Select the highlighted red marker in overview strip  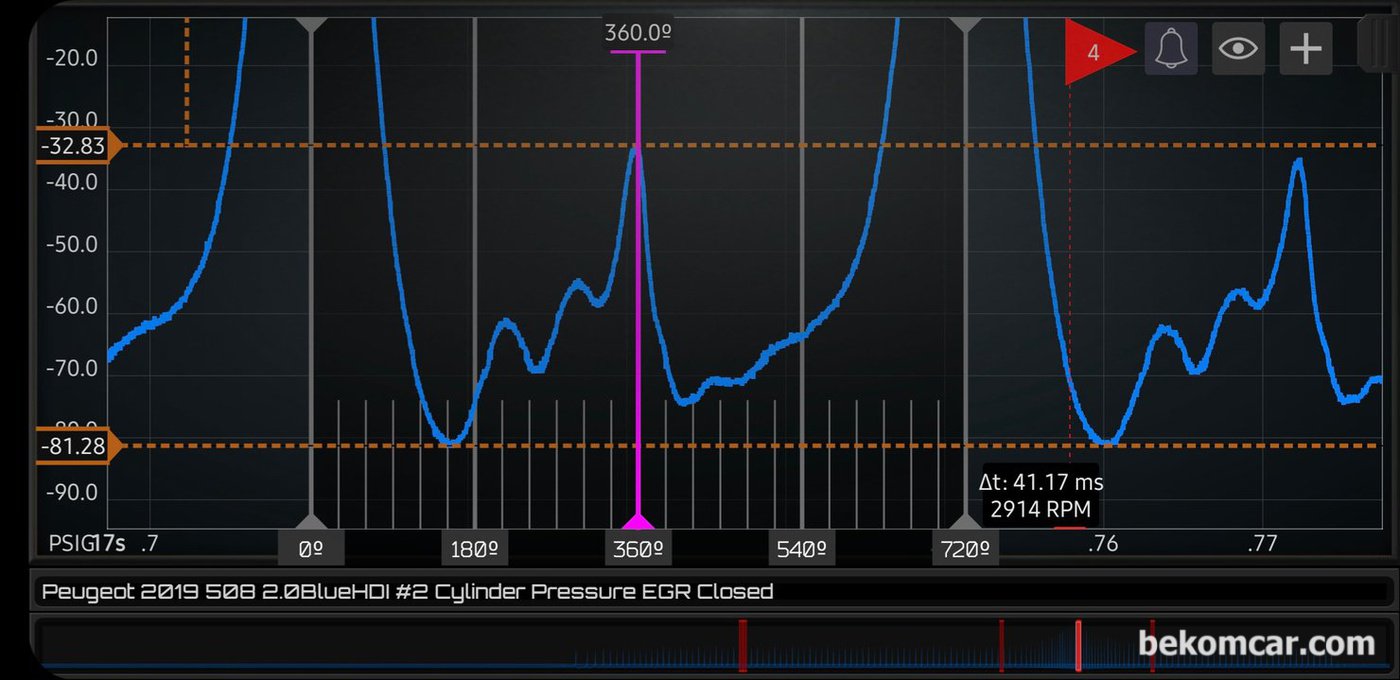click(x=1078, y=645)
